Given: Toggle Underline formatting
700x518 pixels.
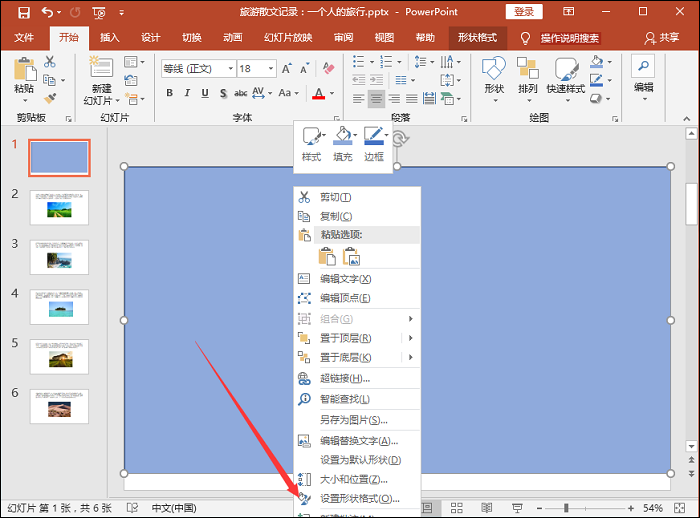Looking at the screenshot, I should pos(205,93).
